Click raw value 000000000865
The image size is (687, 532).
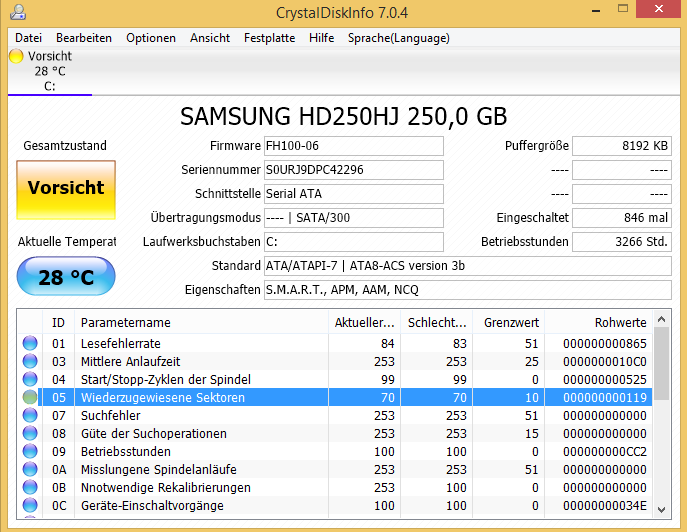[605, 344]
